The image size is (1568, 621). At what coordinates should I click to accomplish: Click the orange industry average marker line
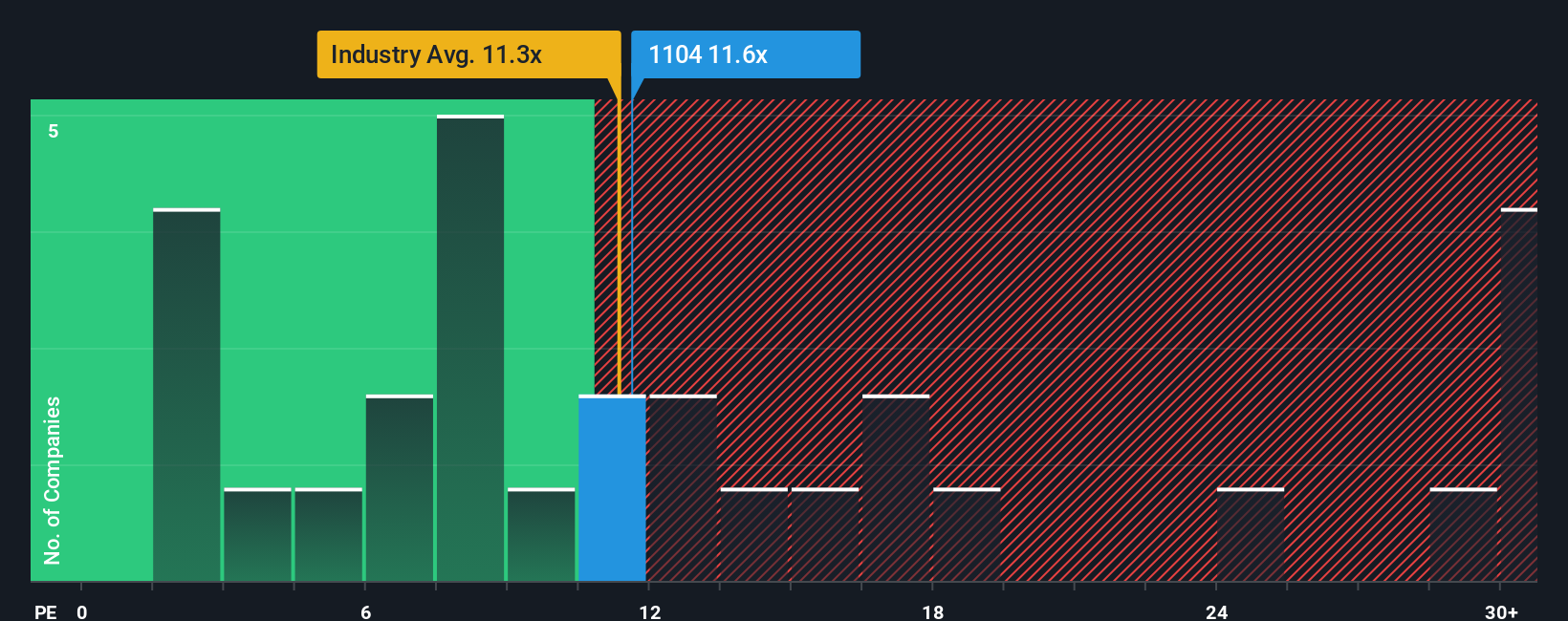619,246
